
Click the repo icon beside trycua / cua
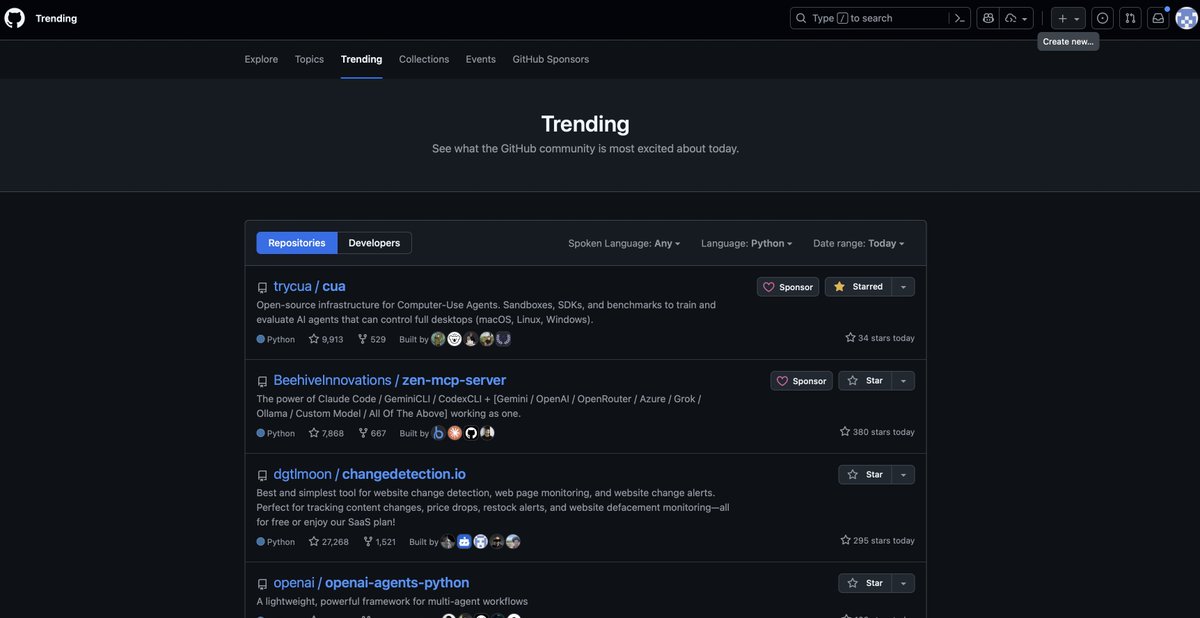(x=262, y=288)
